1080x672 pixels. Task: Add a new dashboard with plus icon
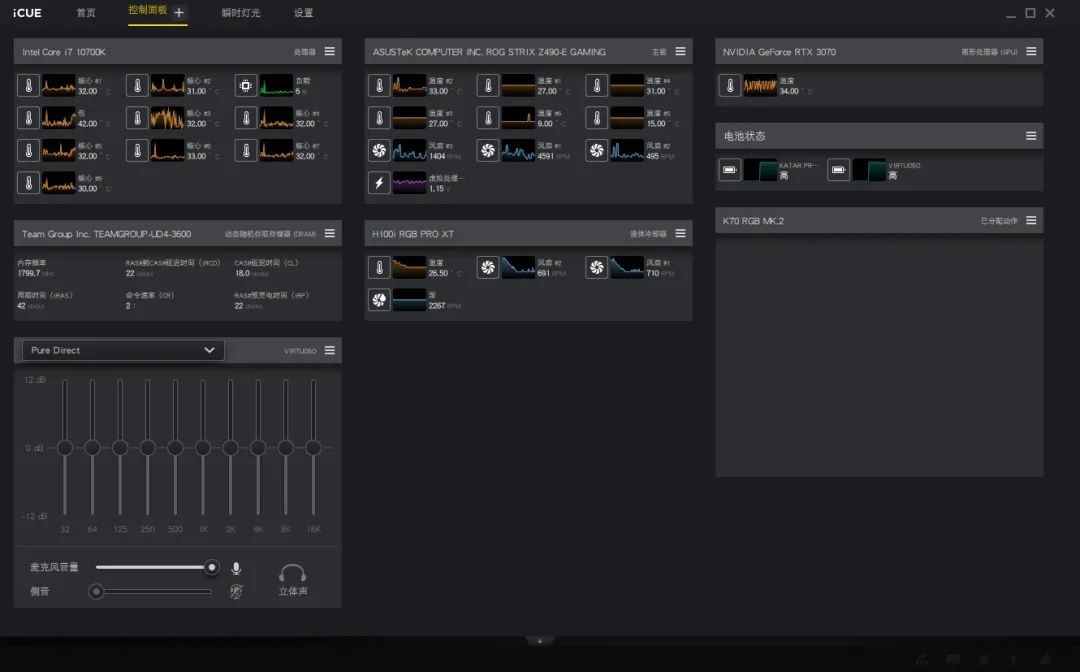[179, 12]
